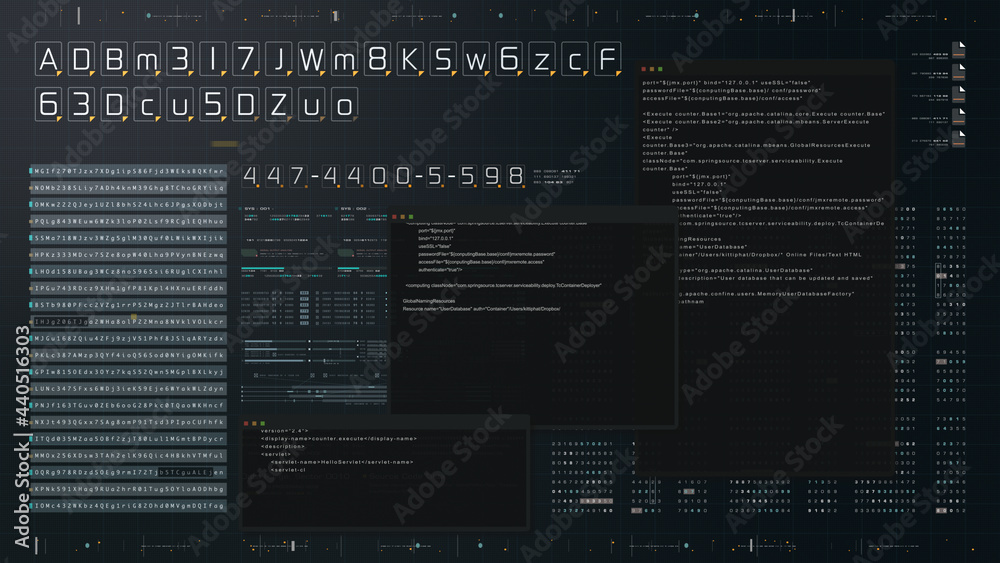Click the list row starting PQLg843
Screen dimensions: 1000x563
pyautogui.click(x=128, y=221)
